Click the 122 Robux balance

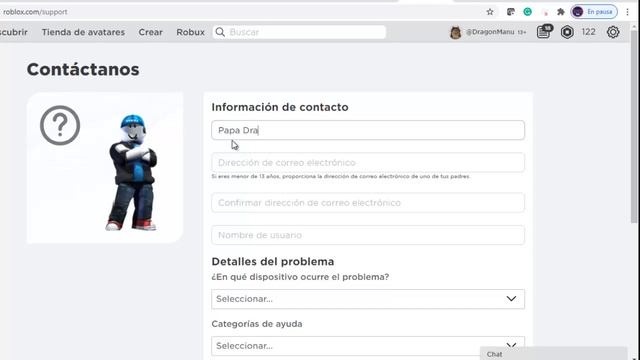point(588,32)
